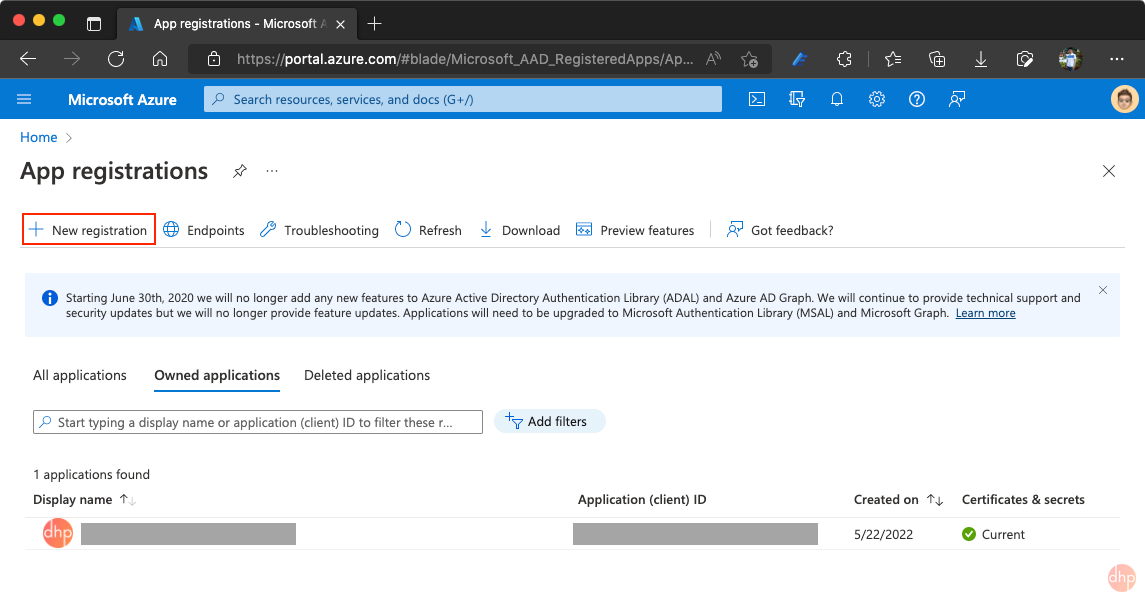Open Endpoints
The height and width of the screenshot is (599, 1145).
(x=204, y=230)
